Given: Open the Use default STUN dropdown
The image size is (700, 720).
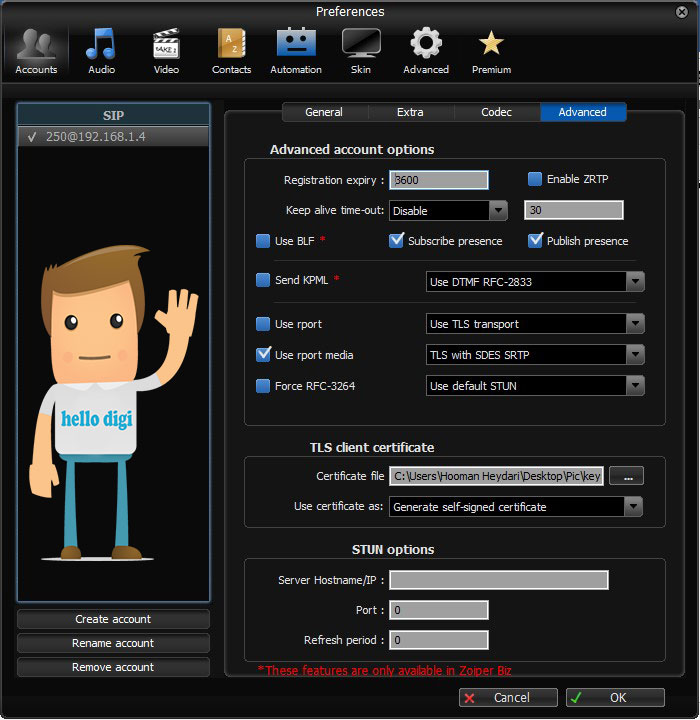Looking at the screenshot, I should pos(535,386).
